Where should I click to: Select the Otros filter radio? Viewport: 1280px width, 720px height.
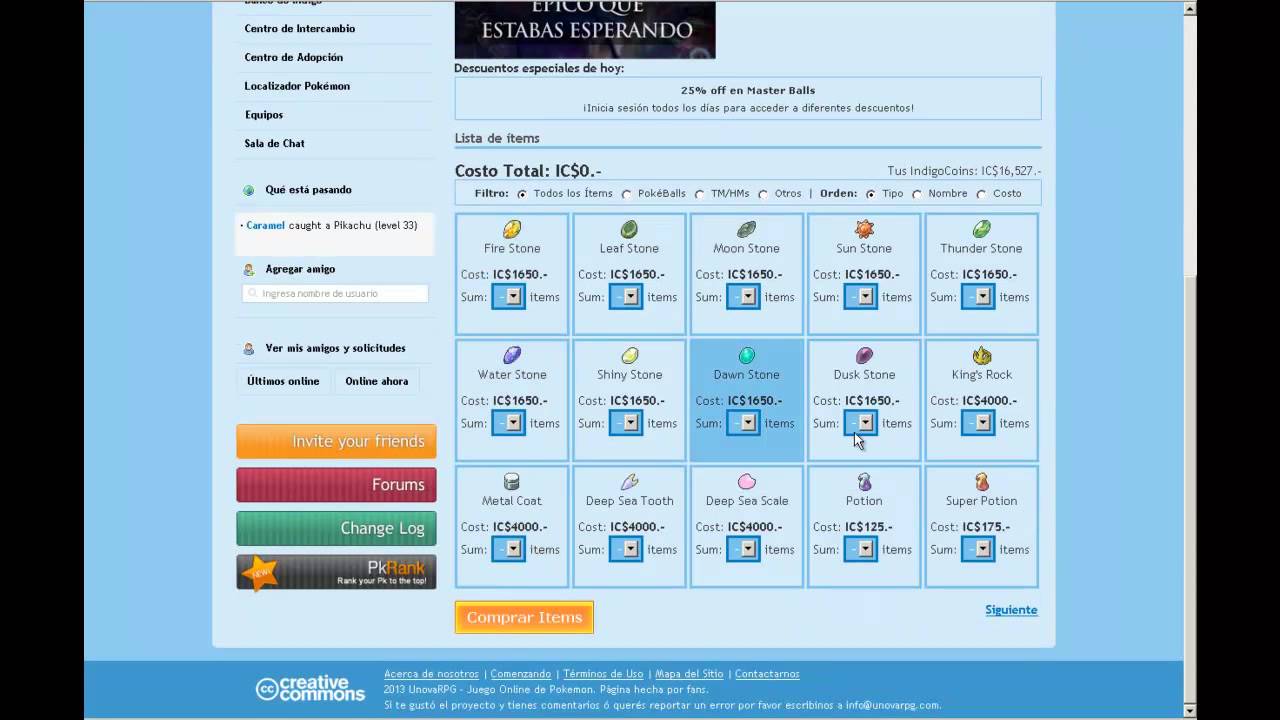(x=763, y=194)
